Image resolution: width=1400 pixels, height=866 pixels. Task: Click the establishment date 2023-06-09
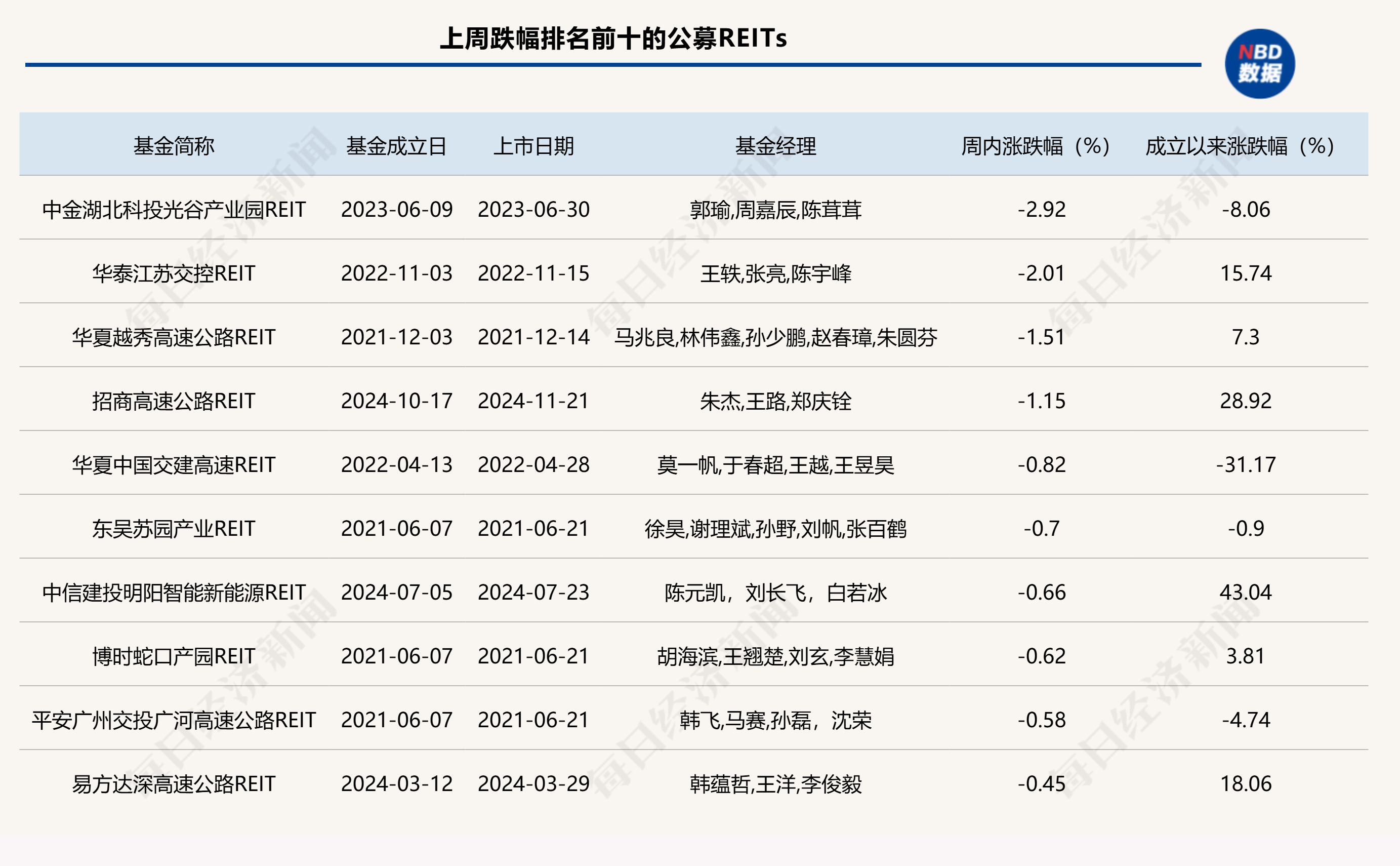pos(397,210)
